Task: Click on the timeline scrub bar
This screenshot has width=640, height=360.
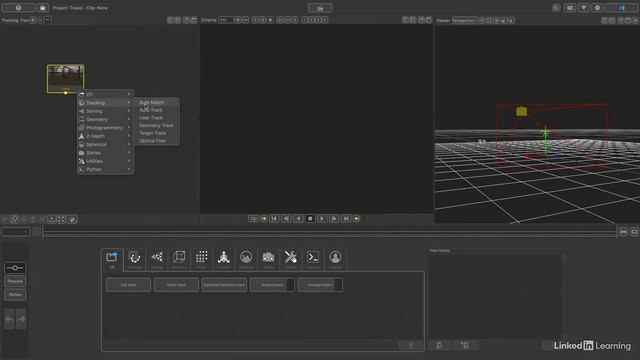Action: coord(330,233)
